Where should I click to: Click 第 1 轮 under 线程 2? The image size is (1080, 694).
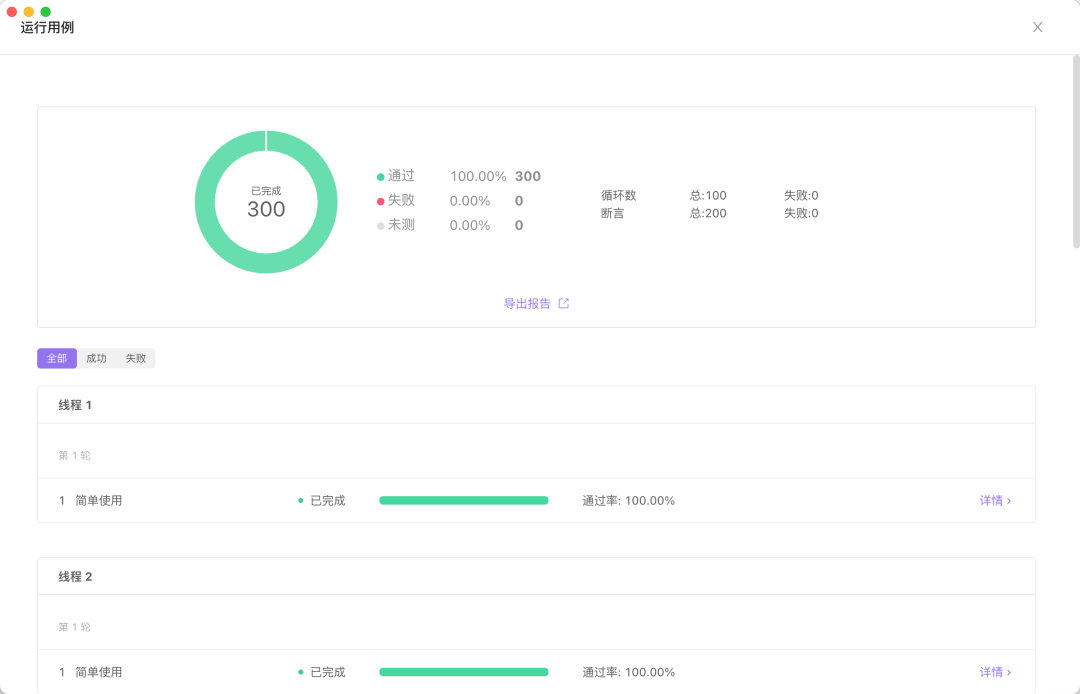click(x=74, y=627)
